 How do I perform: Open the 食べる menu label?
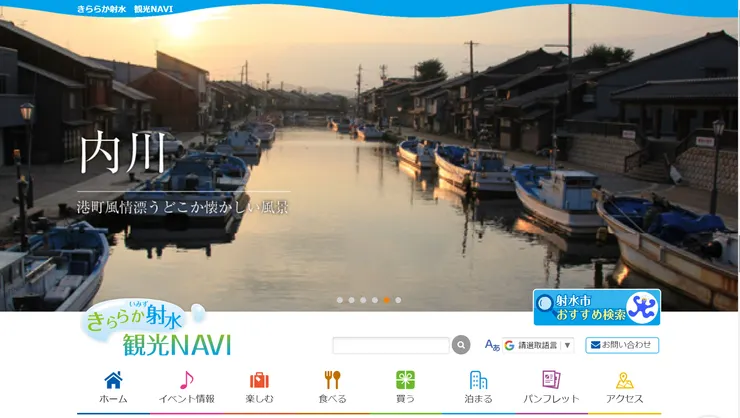tap(332, 399)
